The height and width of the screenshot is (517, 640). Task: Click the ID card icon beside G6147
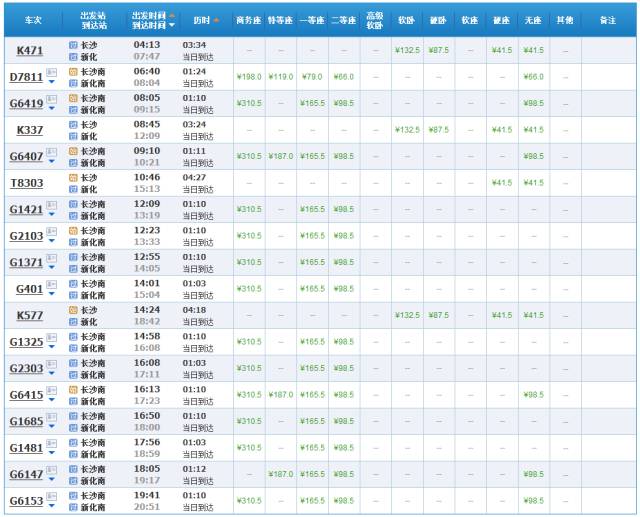(51, 470)
